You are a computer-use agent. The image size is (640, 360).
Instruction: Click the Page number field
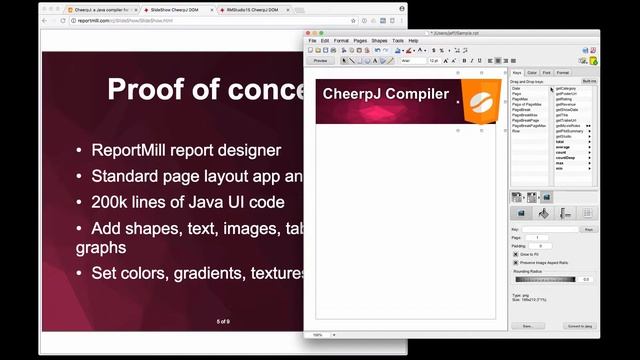pyautogui.click(x=537, y=238)
